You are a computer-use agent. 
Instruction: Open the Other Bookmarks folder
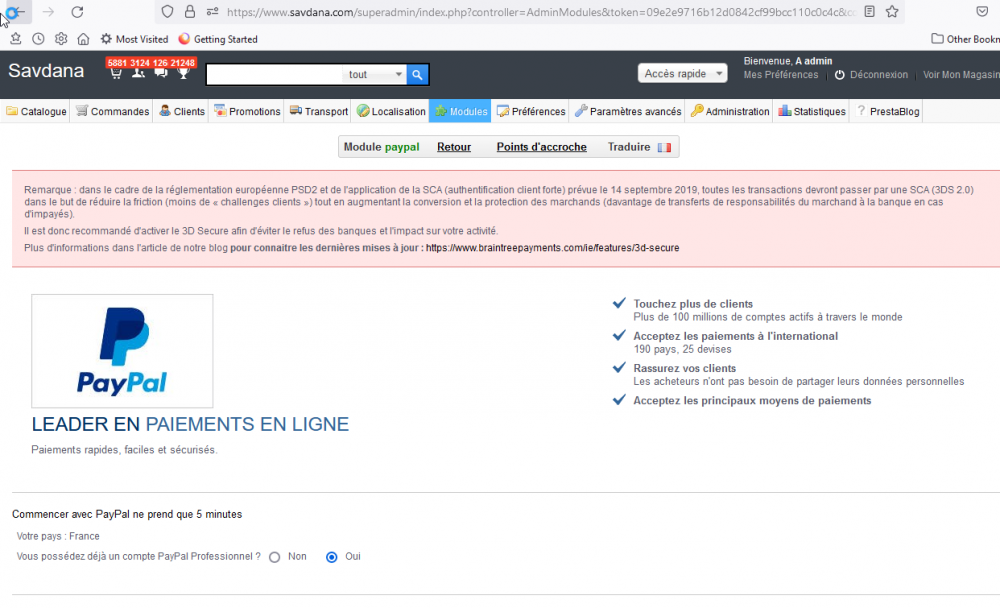[966, 39]
